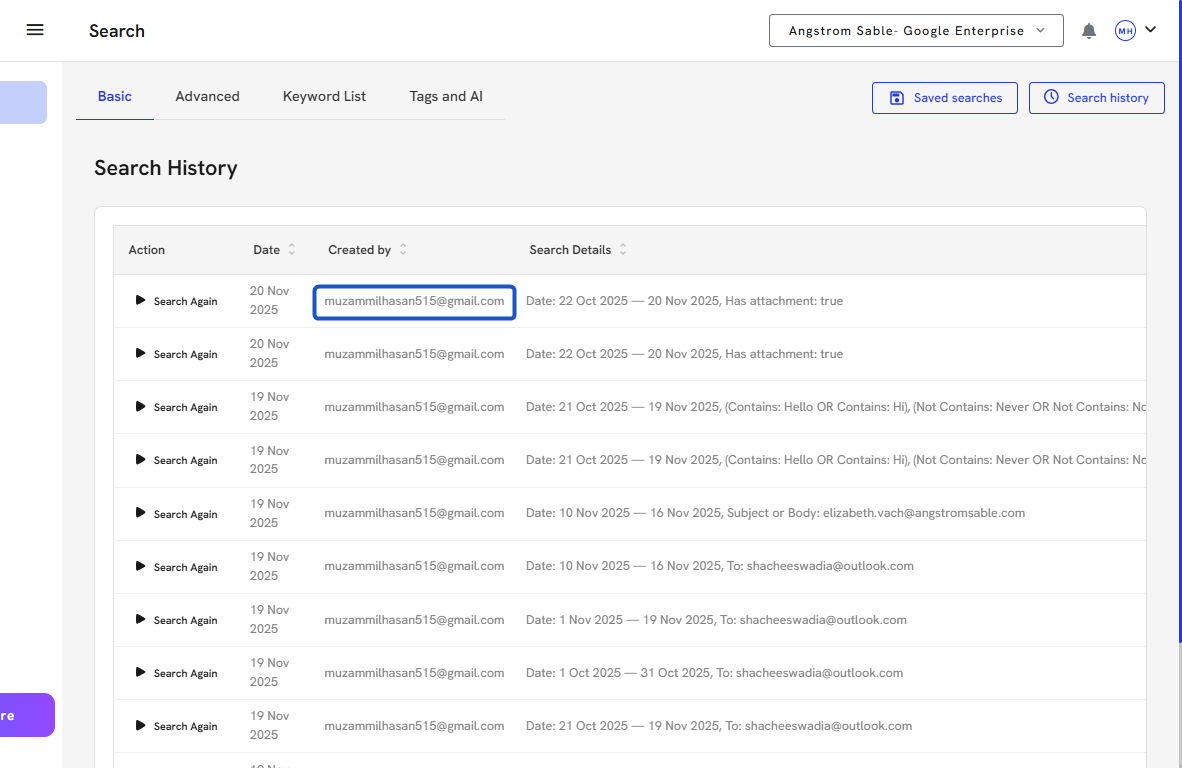Run Search Again for elizabeth.vach query
The image size is (1182, 768).
(x=176, y=514)
